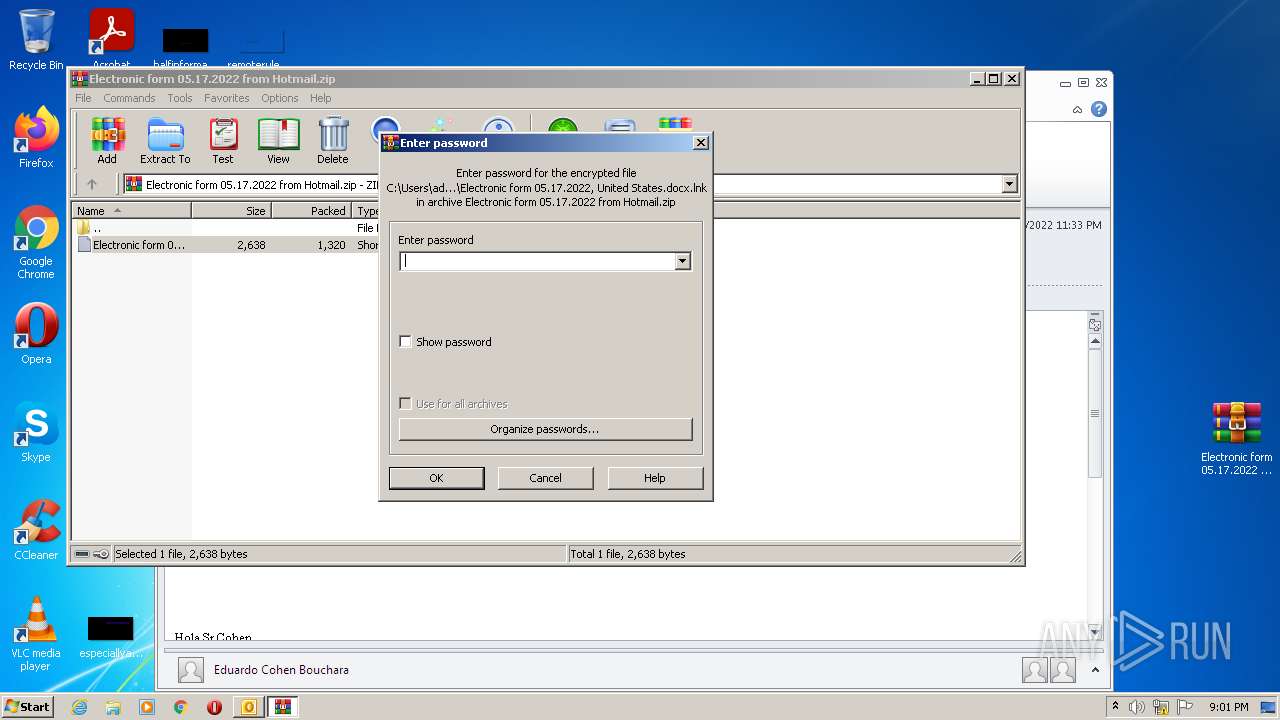Sort the file list by Packed column

pos(312,211)
